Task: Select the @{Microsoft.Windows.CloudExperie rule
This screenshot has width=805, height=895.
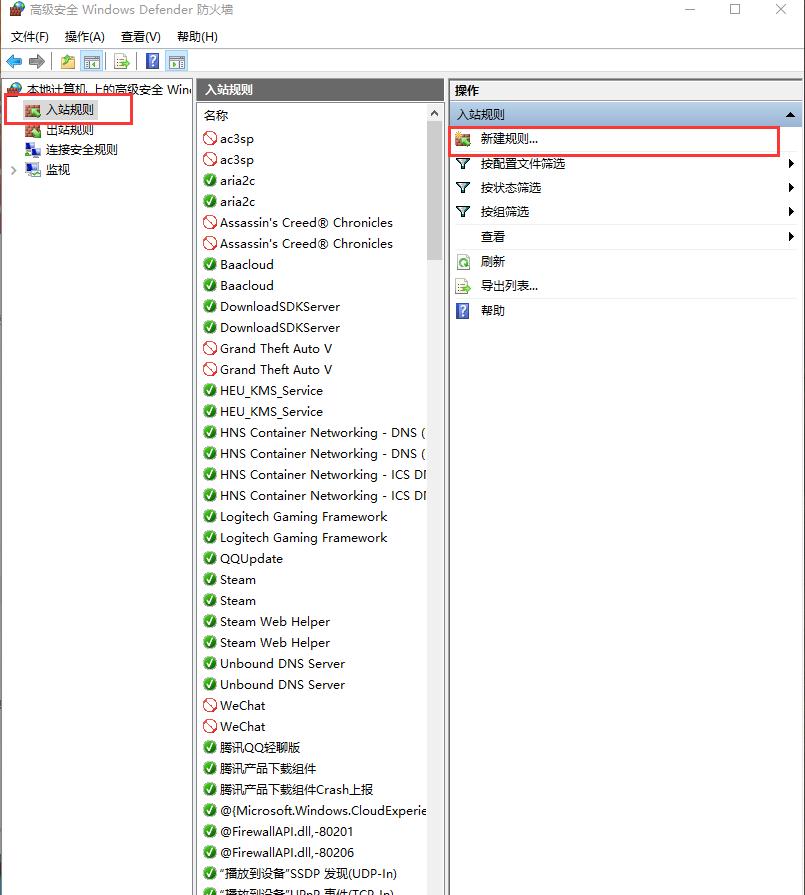Action: point(323,811)
